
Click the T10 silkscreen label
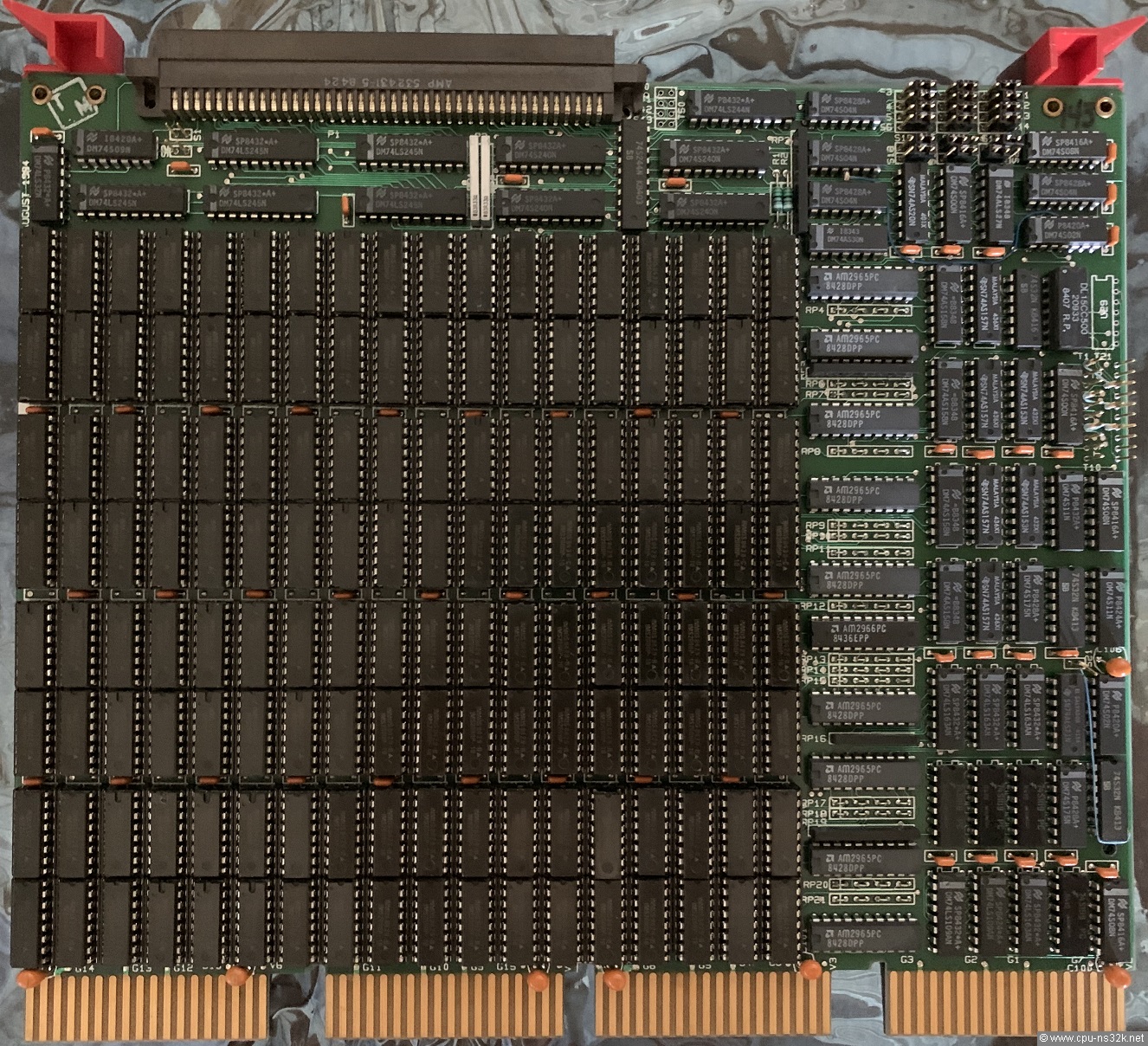pyautogui.click(x=1092, y=468)
